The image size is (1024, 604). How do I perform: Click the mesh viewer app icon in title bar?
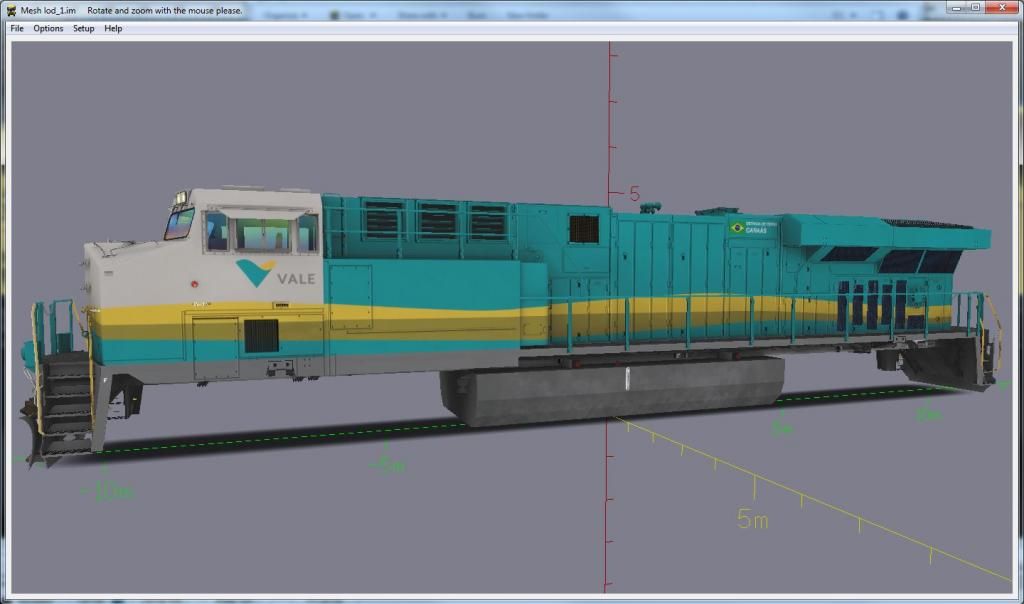click(10, 10)
